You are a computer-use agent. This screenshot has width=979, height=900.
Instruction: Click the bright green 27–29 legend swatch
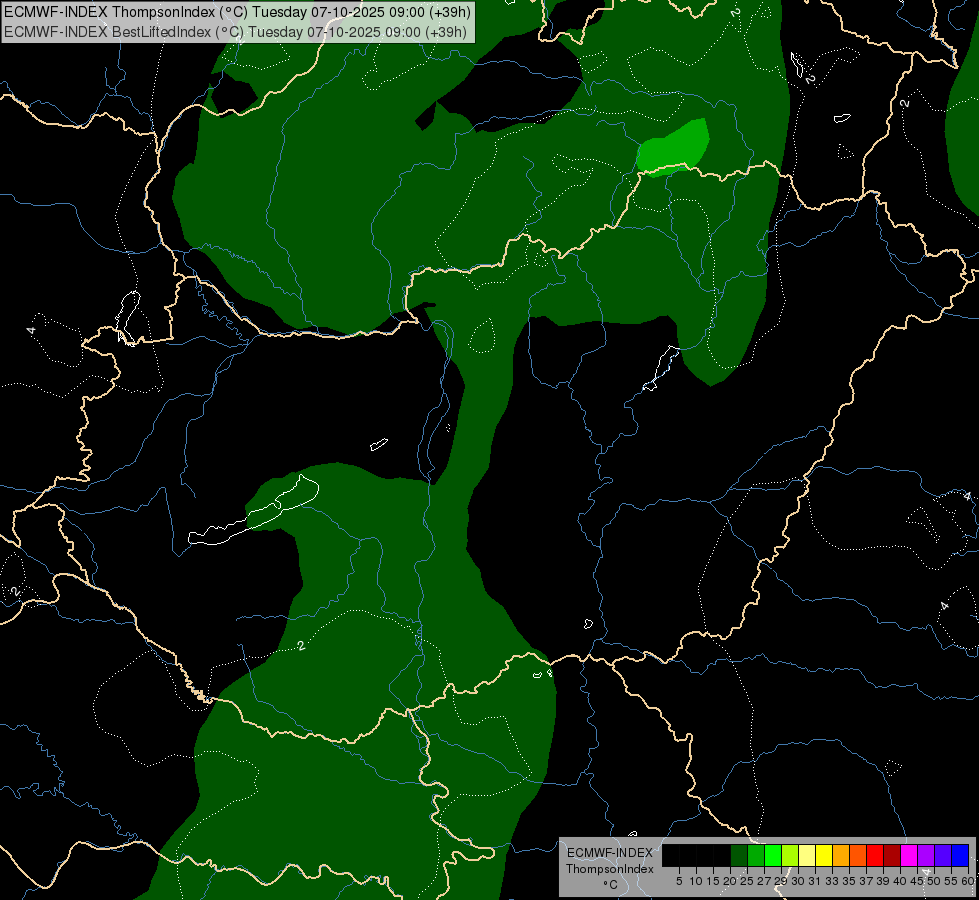point(773,855)
